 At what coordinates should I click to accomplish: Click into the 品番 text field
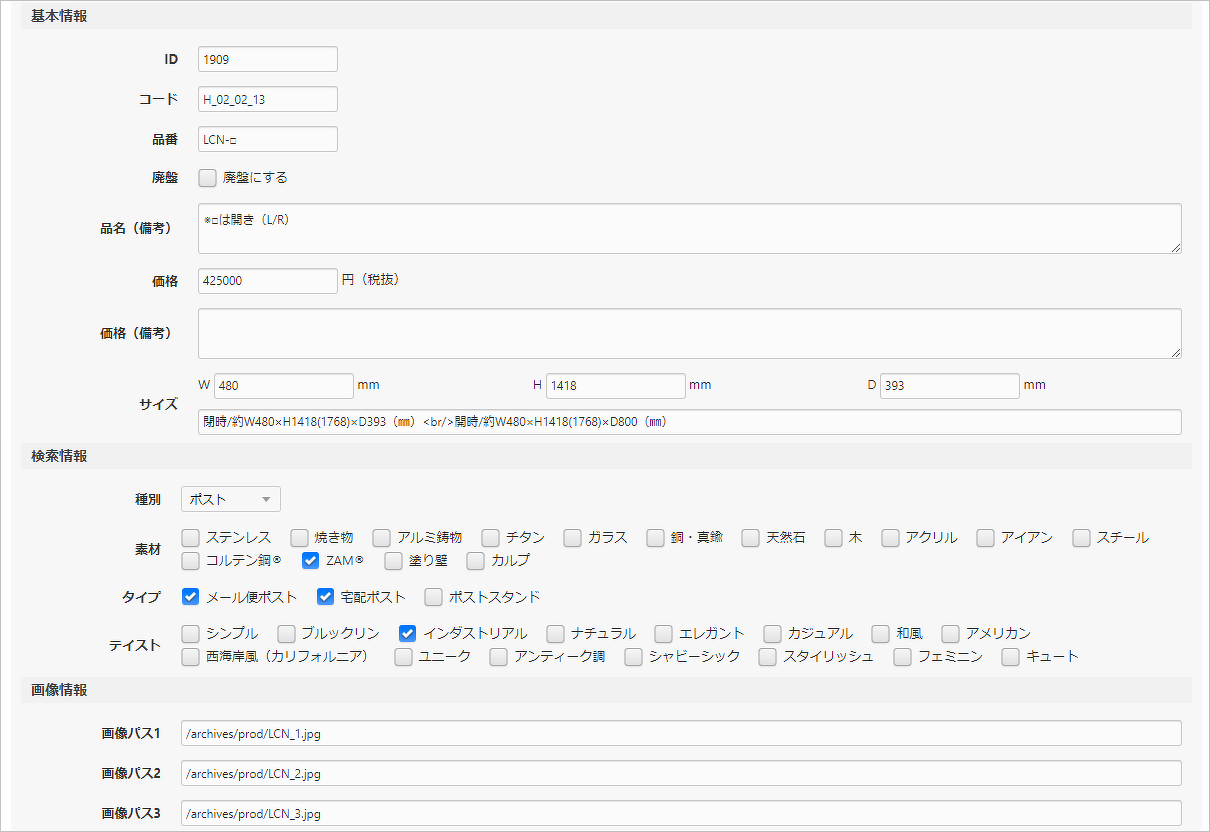tap(267, 139)
